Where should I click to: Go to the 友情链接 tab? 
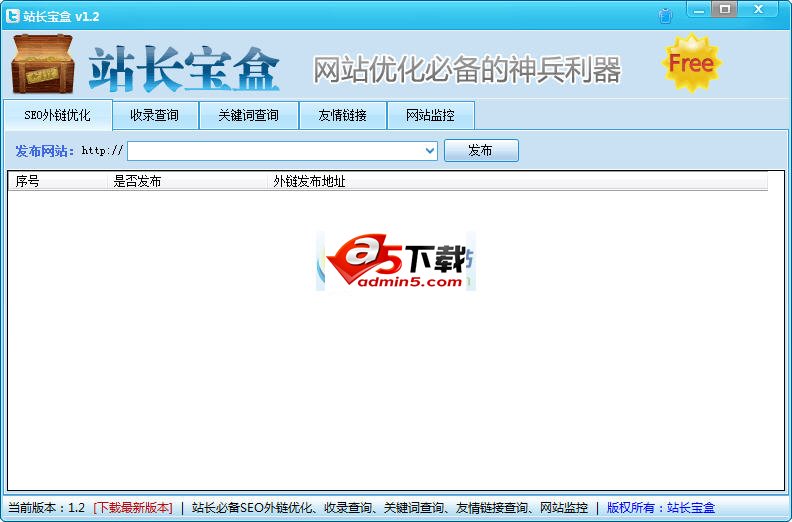click(342, 115)
